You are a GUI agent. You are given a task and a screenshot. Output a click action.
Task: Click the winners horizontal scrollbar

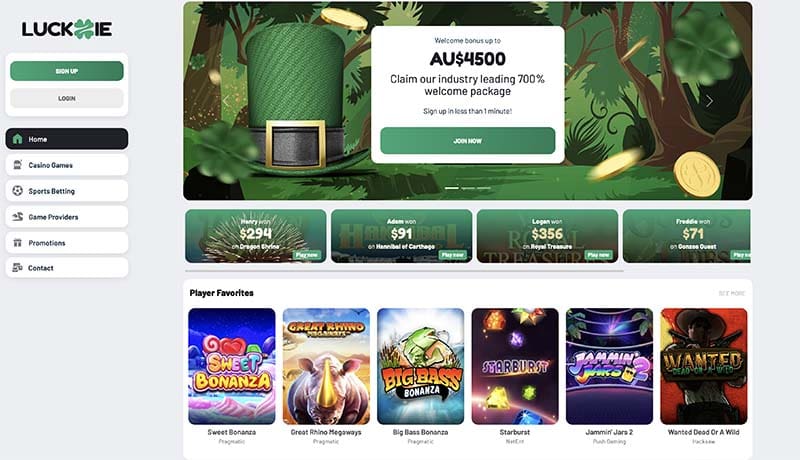404,271
